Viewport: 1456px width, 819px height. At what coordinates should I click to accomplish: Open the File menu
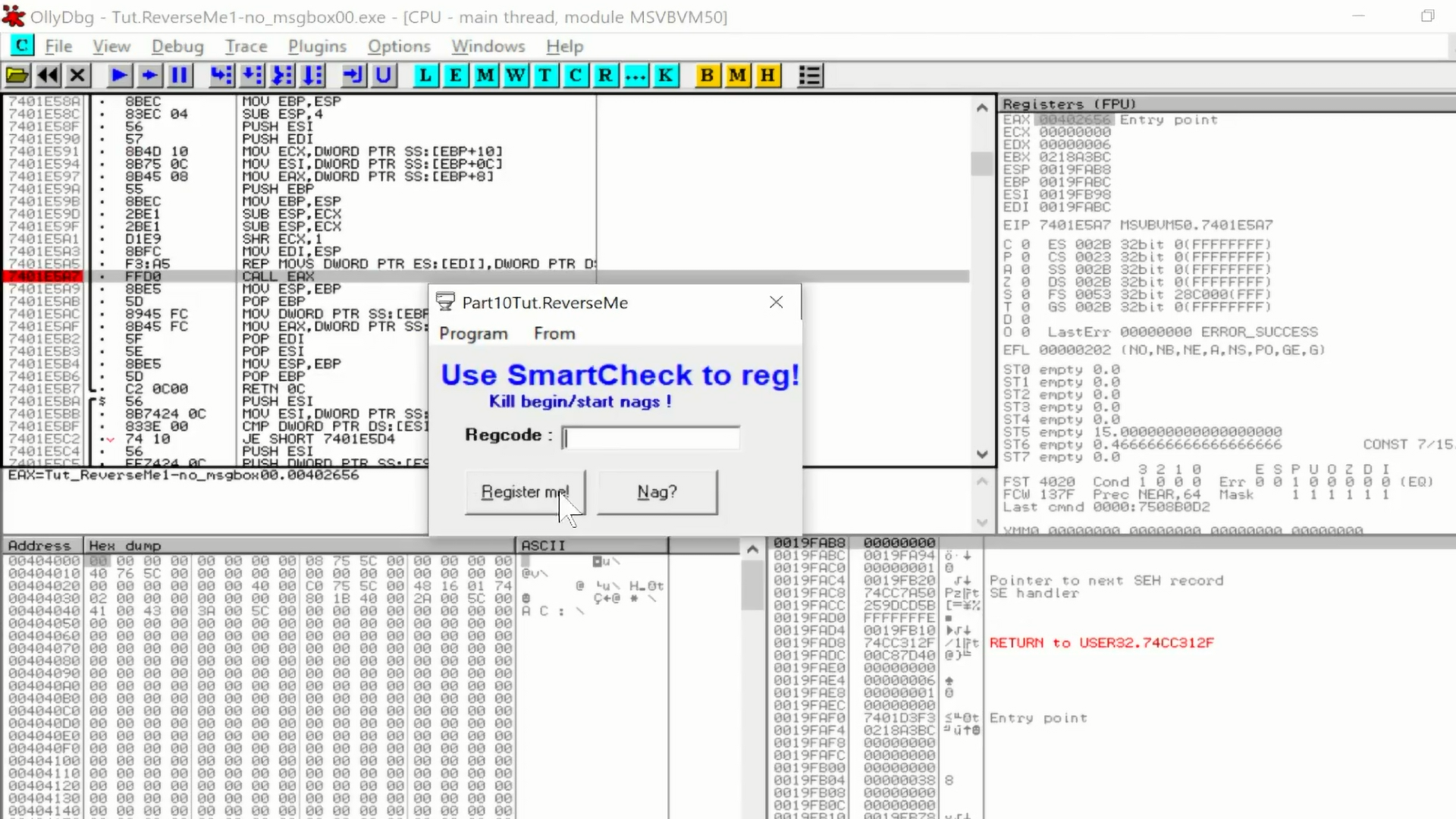[58, 46]
